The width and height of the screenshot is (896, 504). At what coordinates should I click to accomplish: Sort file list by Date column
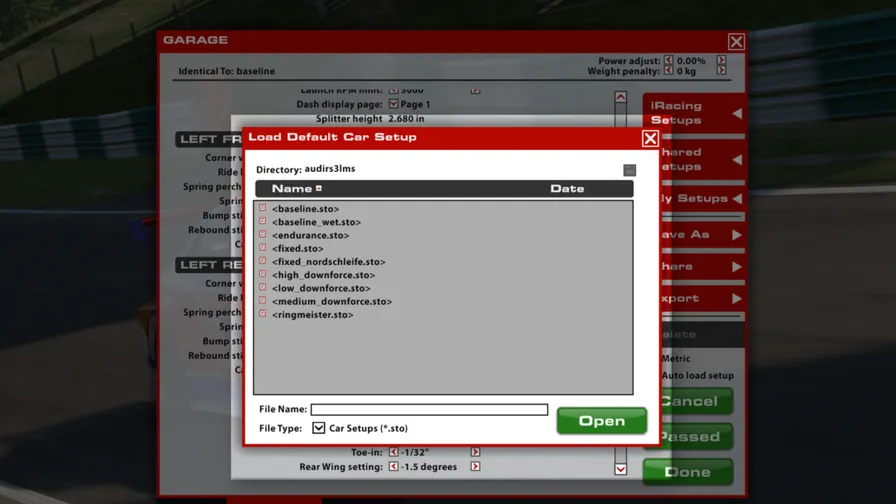point(567,189)
